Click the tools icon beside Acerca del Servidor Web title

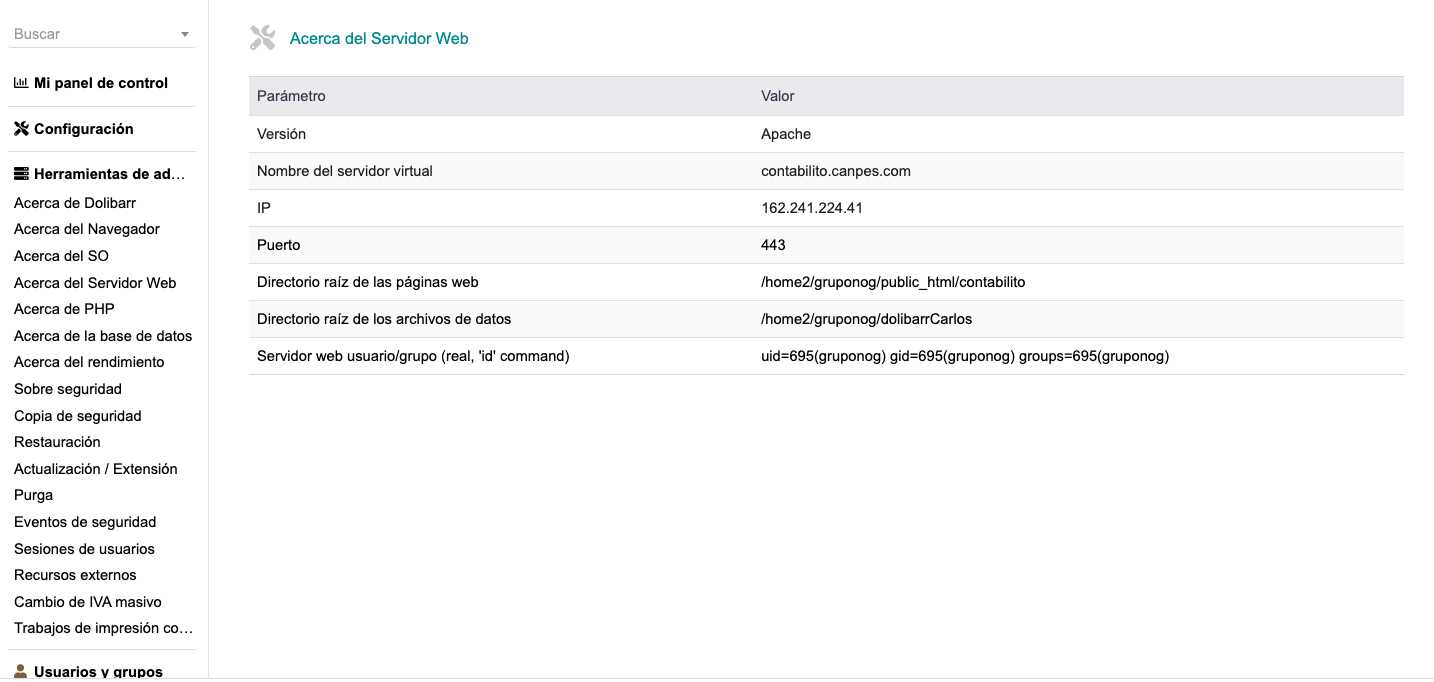coord(262,38)
